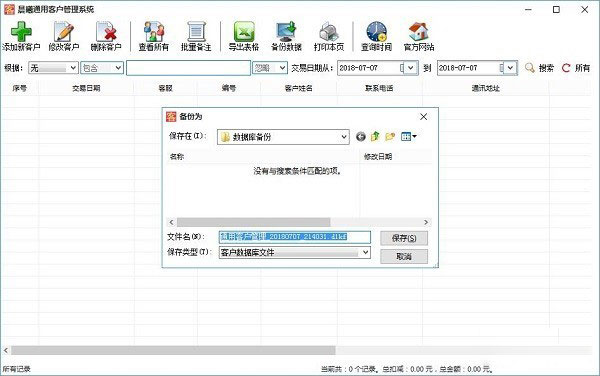Click the 文件名 filename input field

(x=295, y=237)
